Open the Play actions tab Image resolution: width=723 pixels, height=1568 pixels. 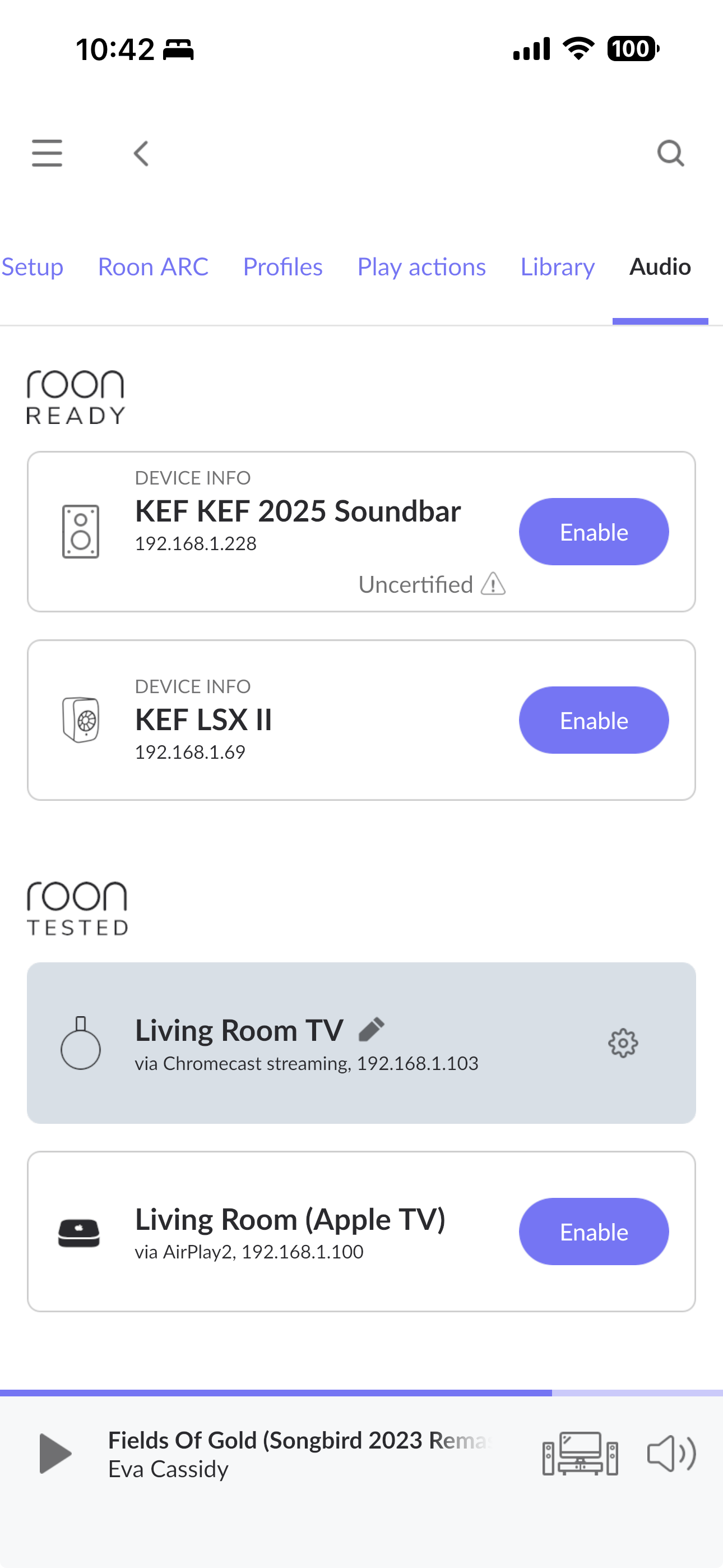click(421, 266)
